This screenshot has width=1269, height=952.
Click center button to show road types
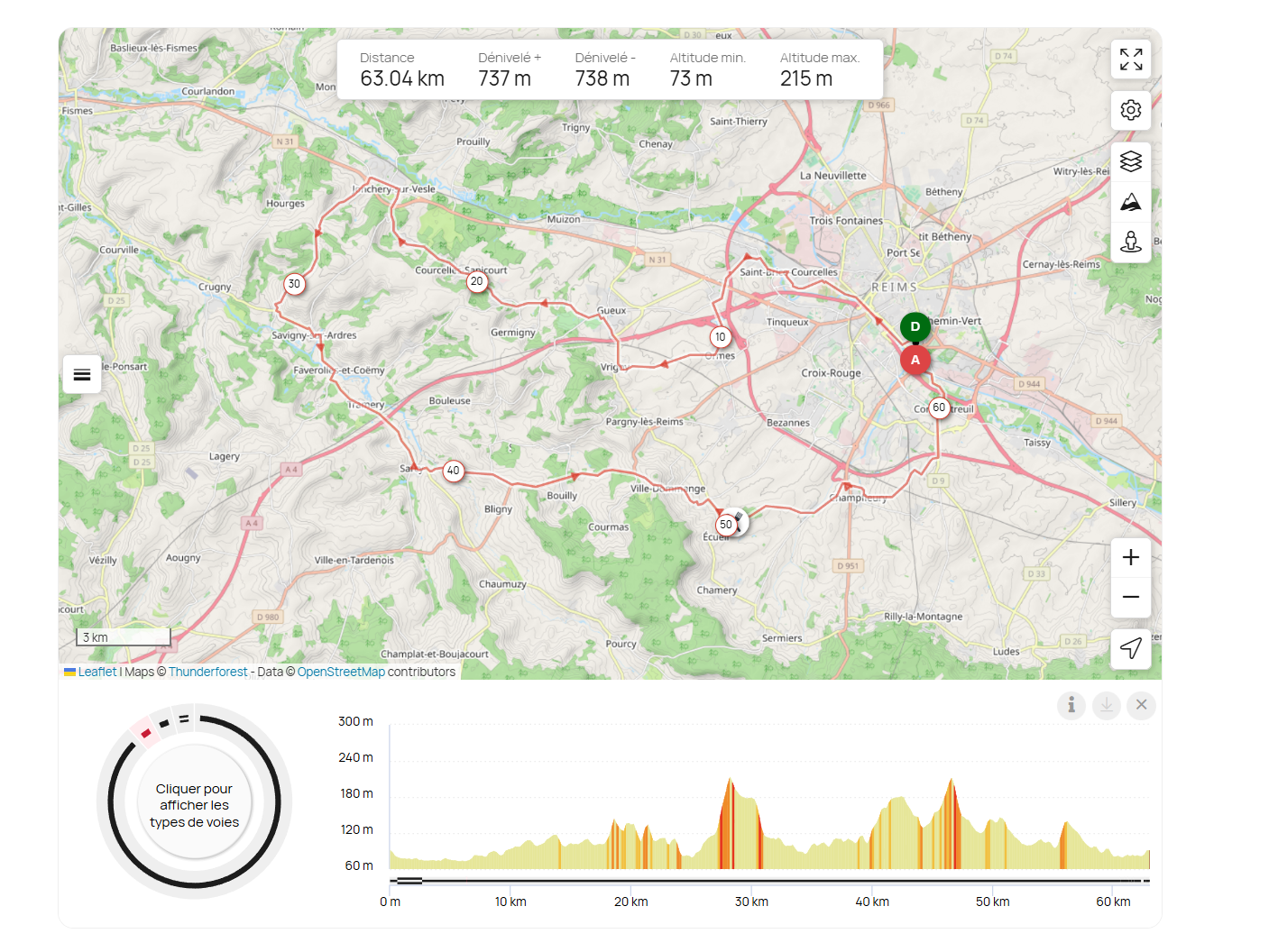tap(194, 804)
